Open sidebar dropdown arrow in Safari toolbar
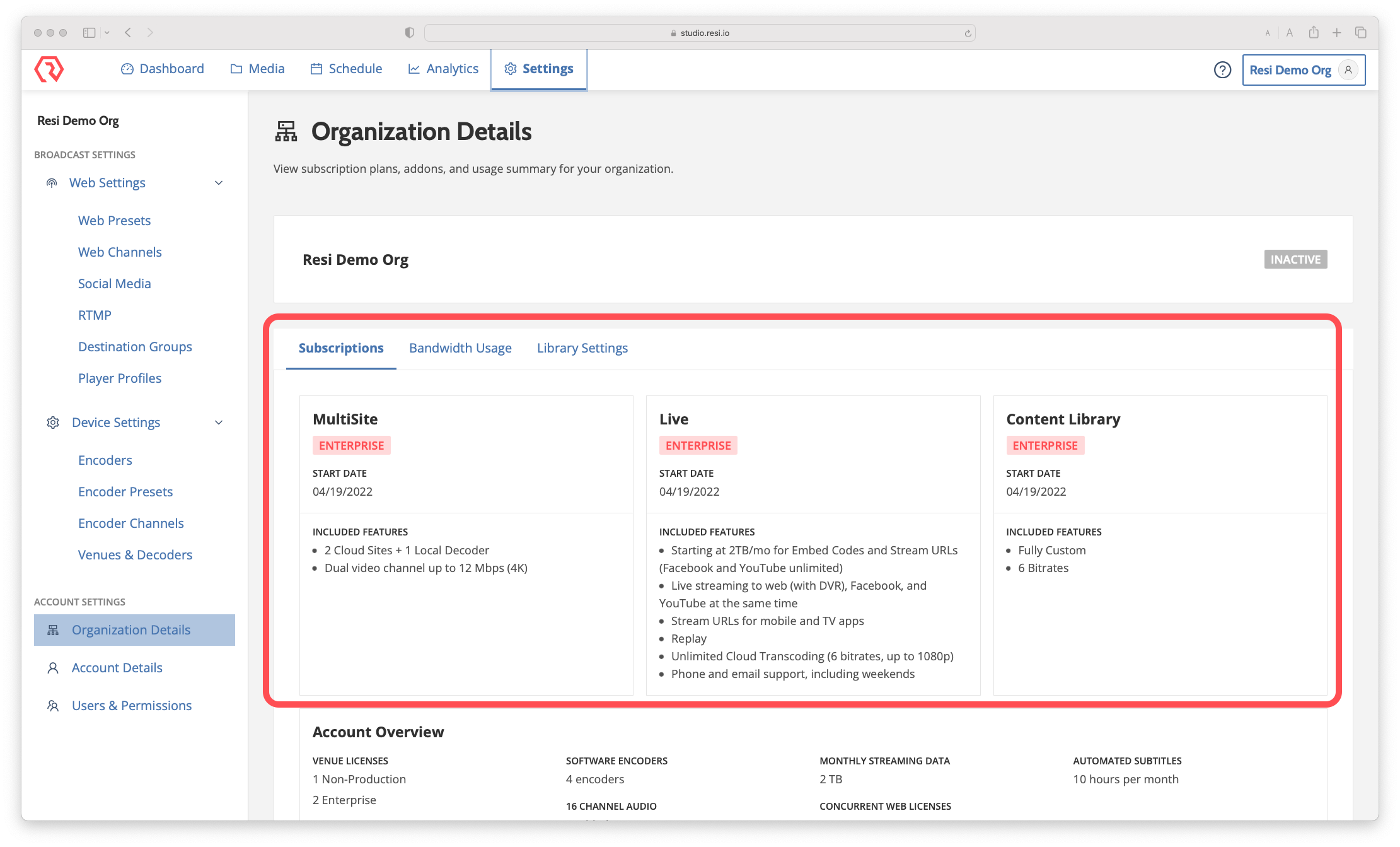Viewport: 1400px width, 847px height. [107, 33]
